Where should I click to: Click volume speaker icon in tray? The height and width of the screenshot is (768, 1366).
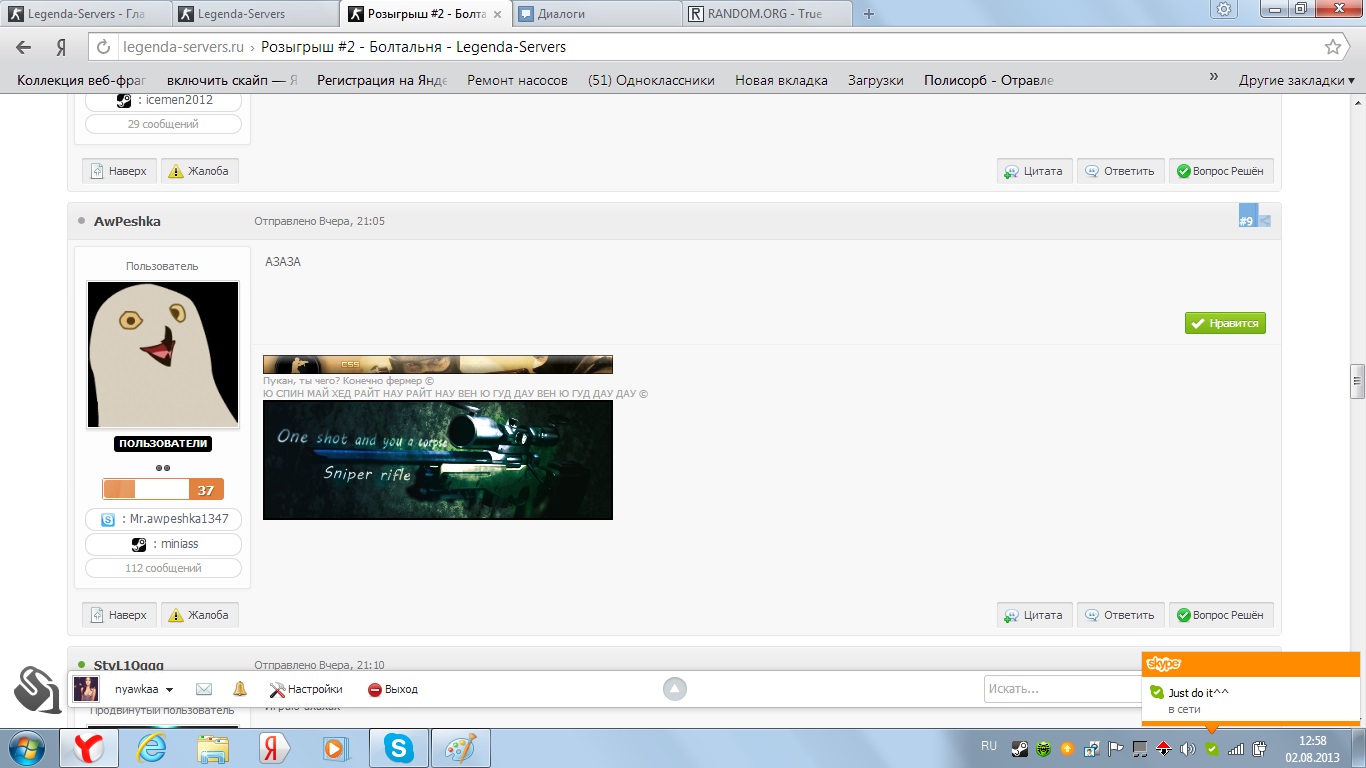1188,748
